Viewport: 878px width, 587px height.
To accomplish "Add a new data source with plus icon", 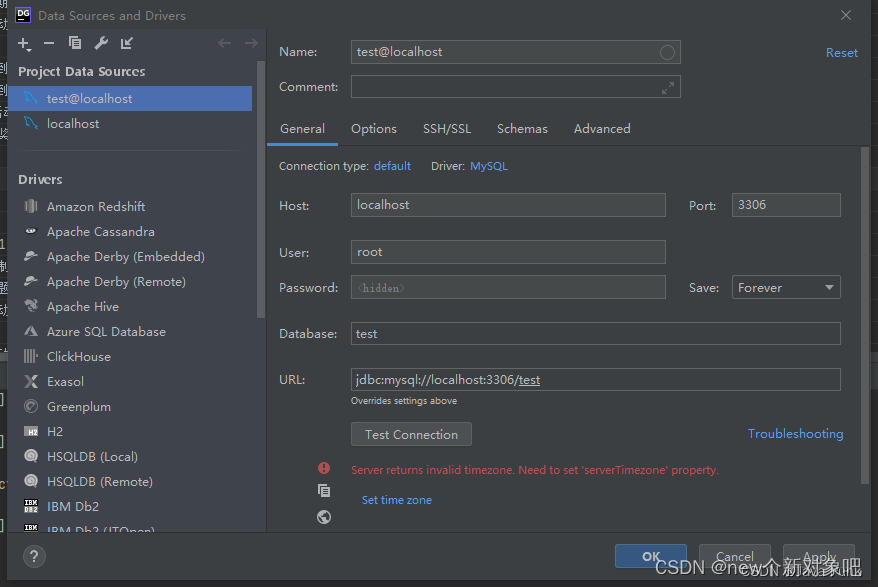I will [24, 44].
